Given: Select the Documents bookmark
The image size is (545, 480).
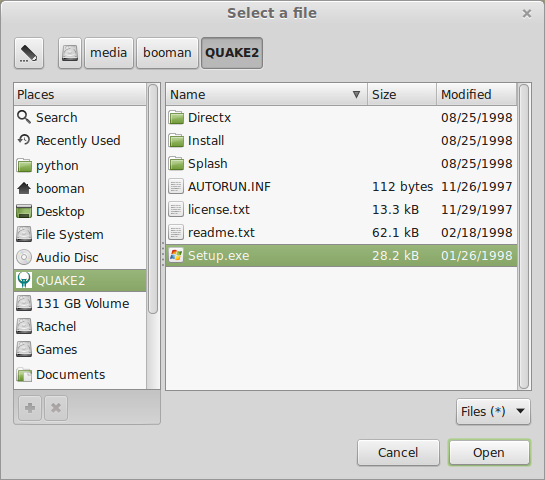Looking at the screenshot, I should 80,374.
